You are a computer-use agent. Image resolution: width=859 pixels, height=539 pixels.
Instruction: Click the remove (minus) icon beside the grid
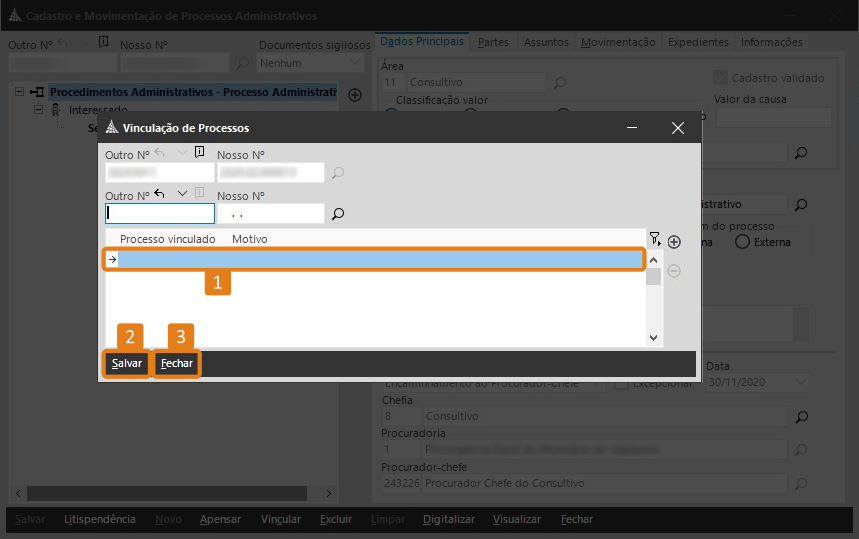[x=674, y=271]
